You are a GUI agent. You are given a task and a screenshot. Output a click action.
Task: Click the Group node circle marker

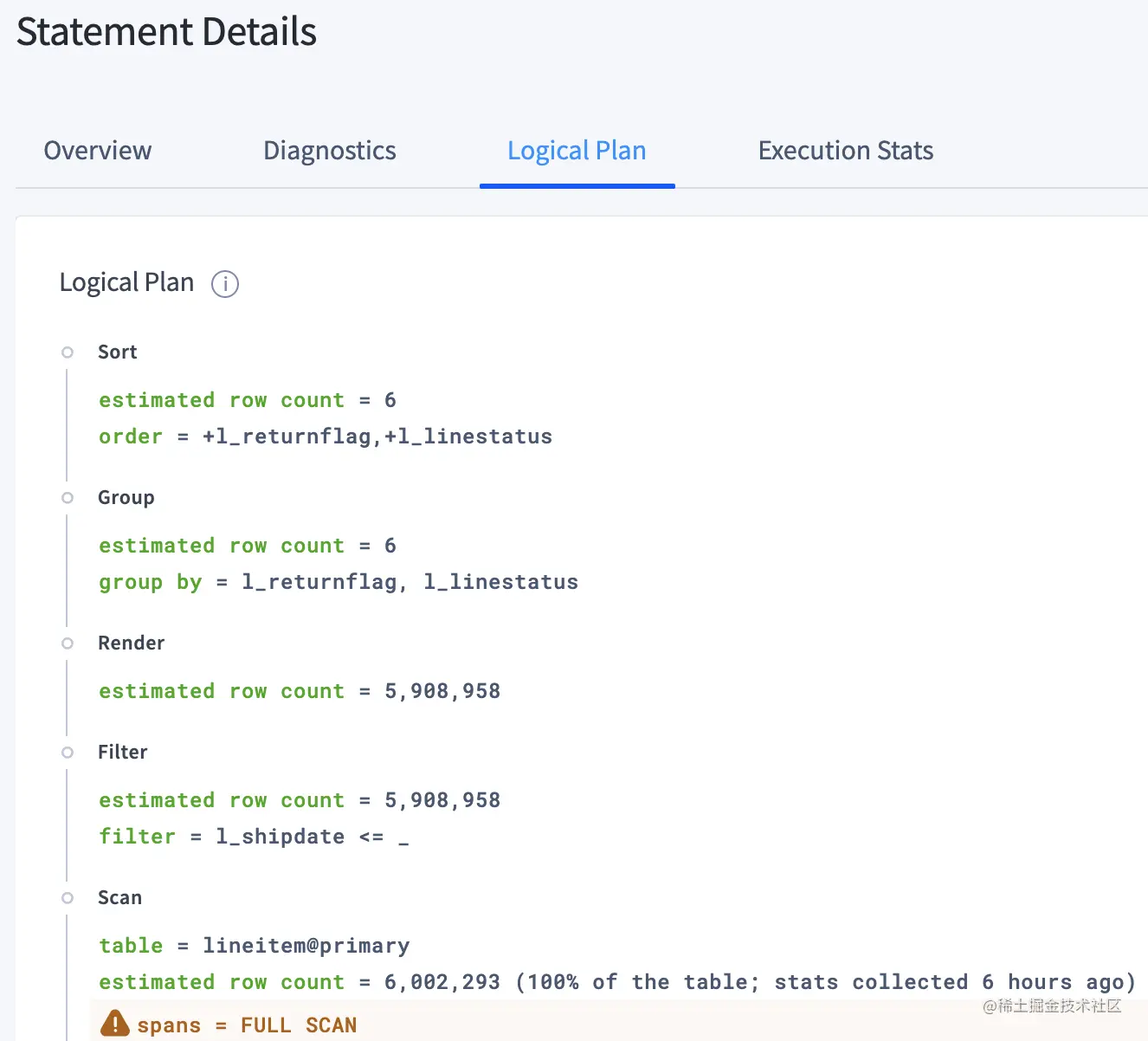67,497
